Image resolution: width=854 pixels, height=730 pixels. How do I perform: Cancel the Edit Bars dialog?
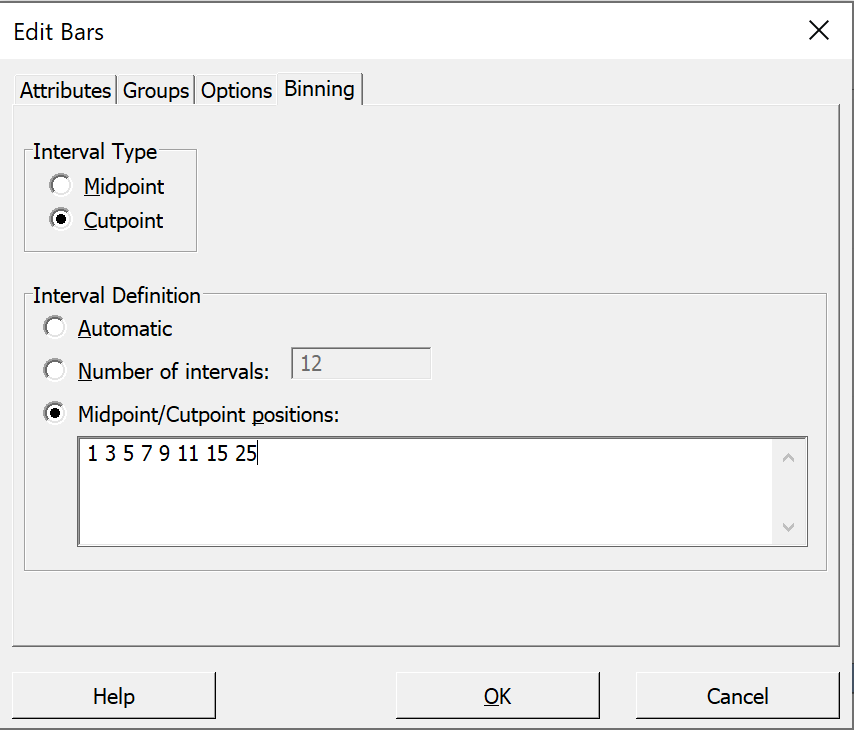[x=737, y=696]
